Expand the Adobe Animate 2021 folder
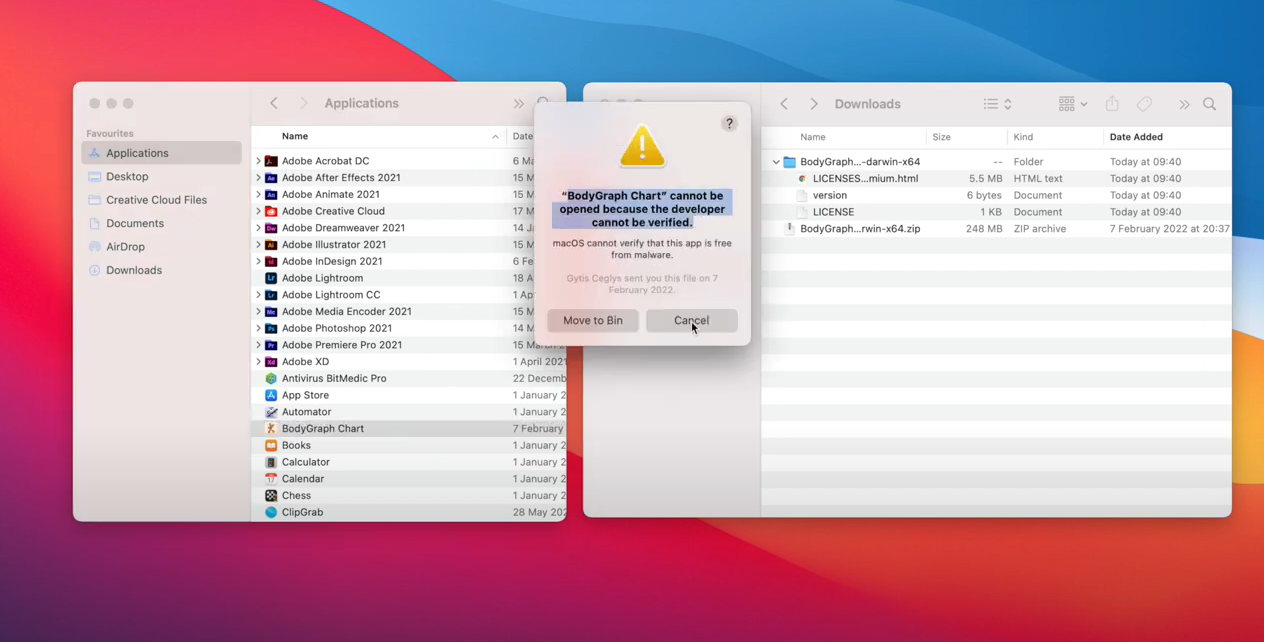 [258, 194]
